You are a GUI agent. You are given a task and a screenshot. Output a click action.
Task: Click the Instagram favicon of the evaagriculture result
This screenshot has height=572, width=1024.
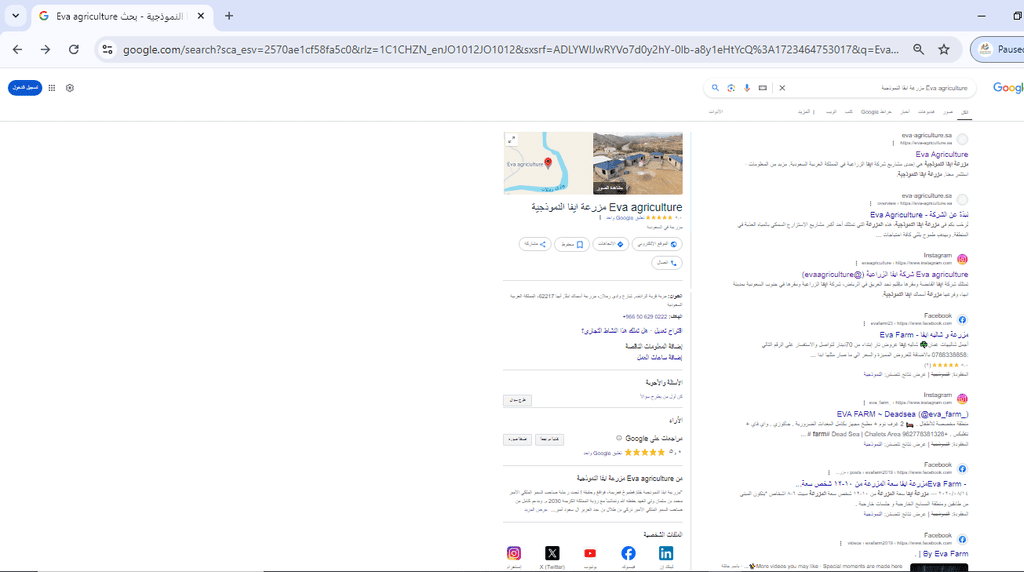coord(962,259)
